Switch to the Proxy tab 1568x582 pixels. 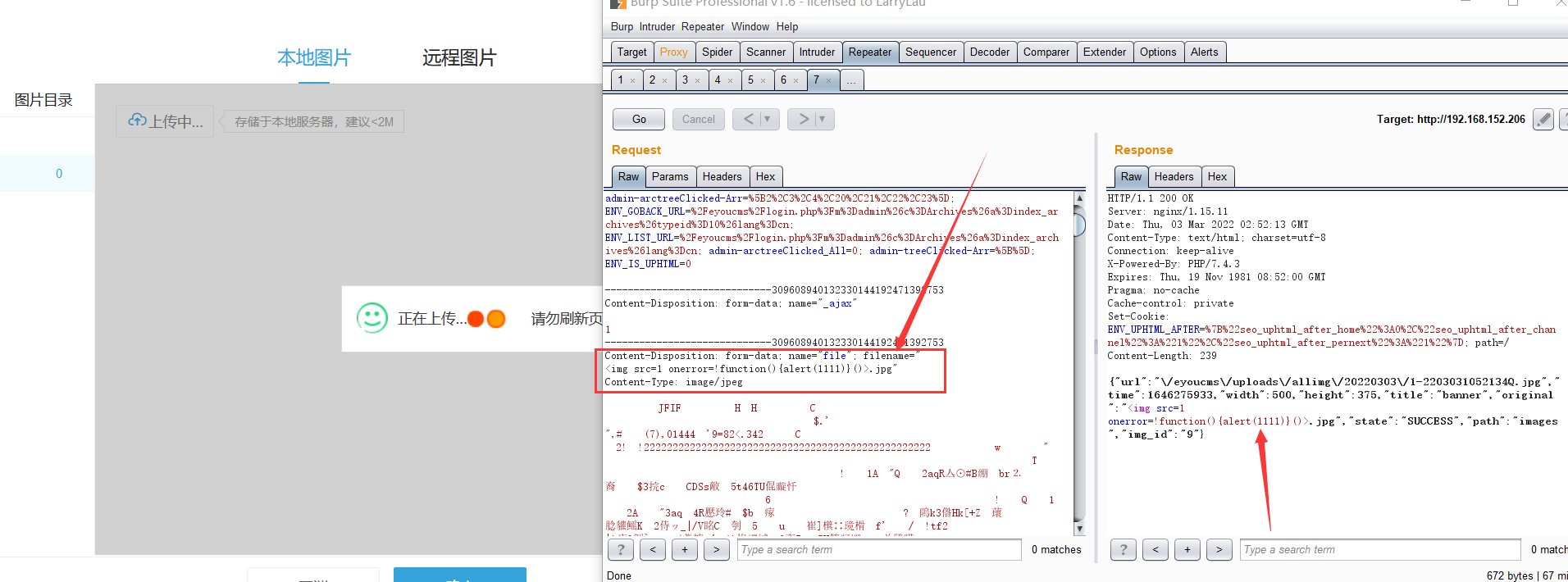pyautogui.click(x=673, y=52)
